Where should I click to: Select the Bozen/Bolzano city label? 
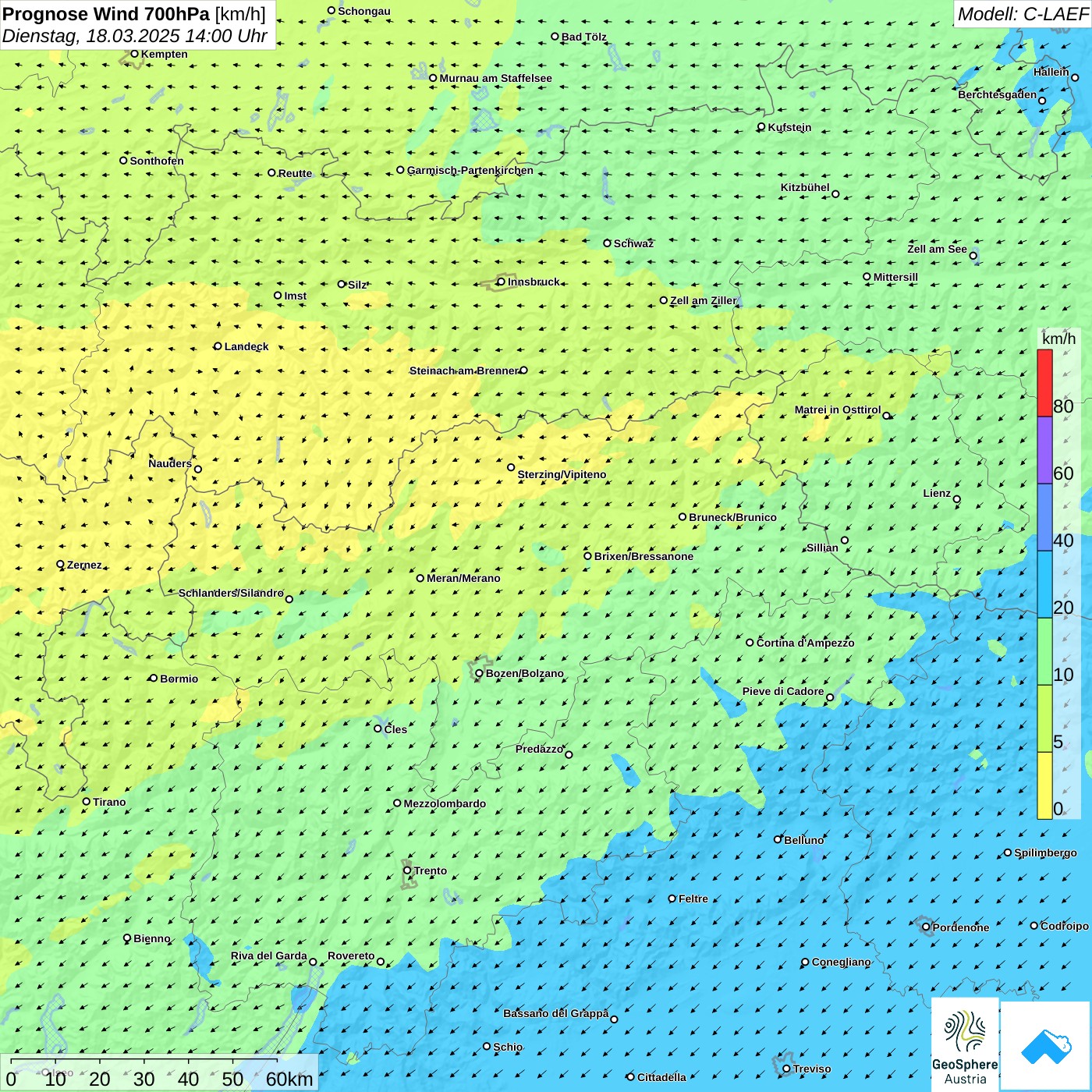point(525,673)
